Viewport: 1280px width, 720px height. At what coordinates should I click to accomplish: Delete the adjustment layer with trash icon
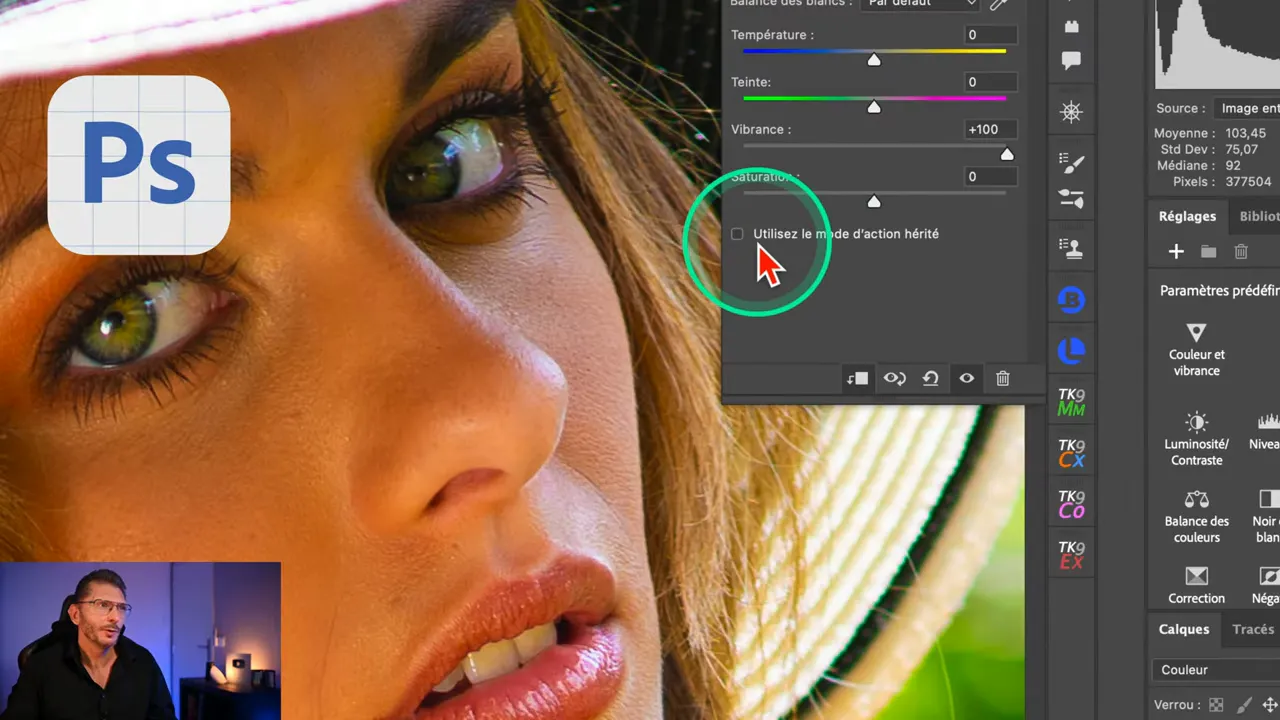(x=1002, y=379)
